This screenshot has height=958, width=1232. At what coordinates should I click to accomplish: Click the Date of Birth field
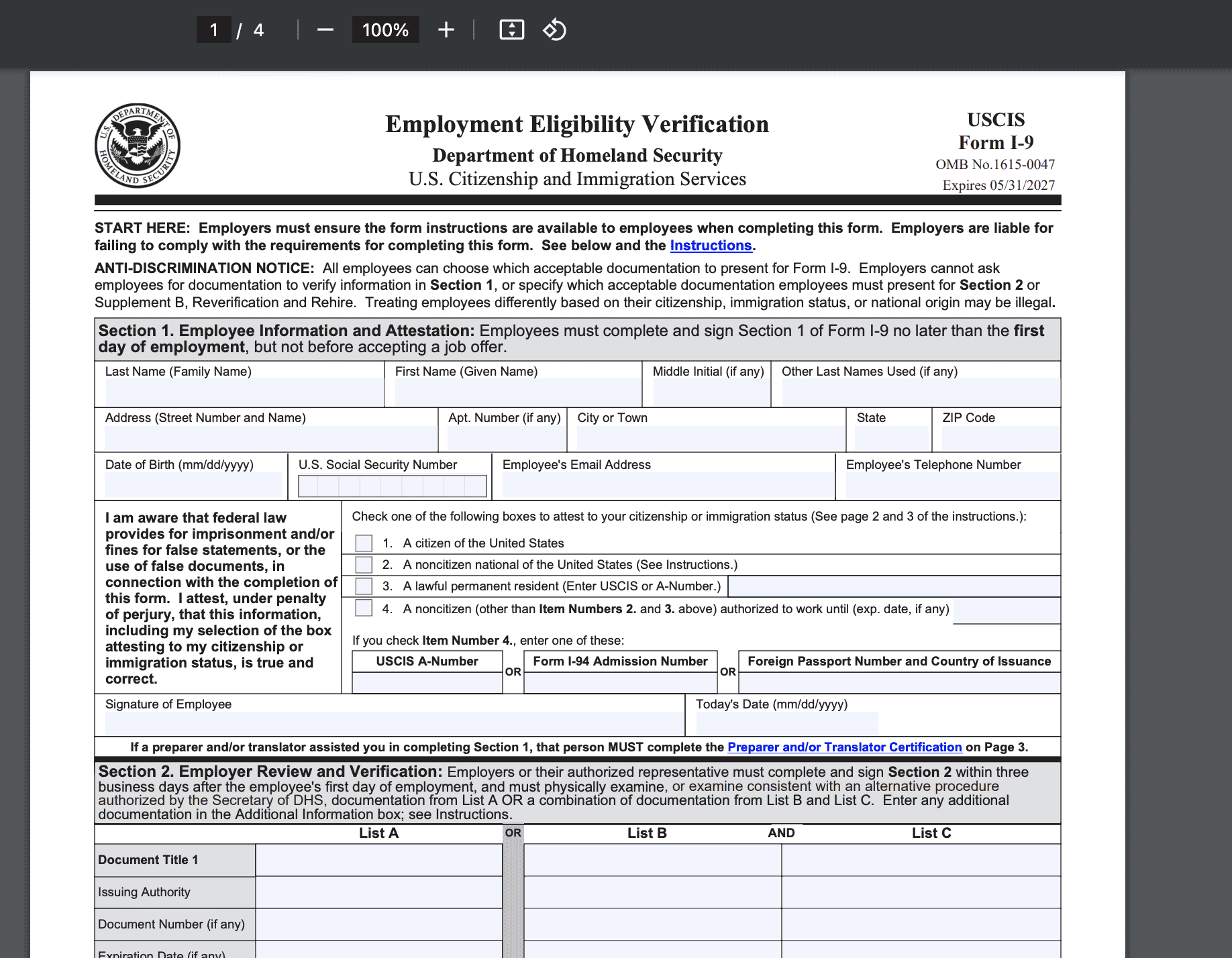(x=193, y=486)
